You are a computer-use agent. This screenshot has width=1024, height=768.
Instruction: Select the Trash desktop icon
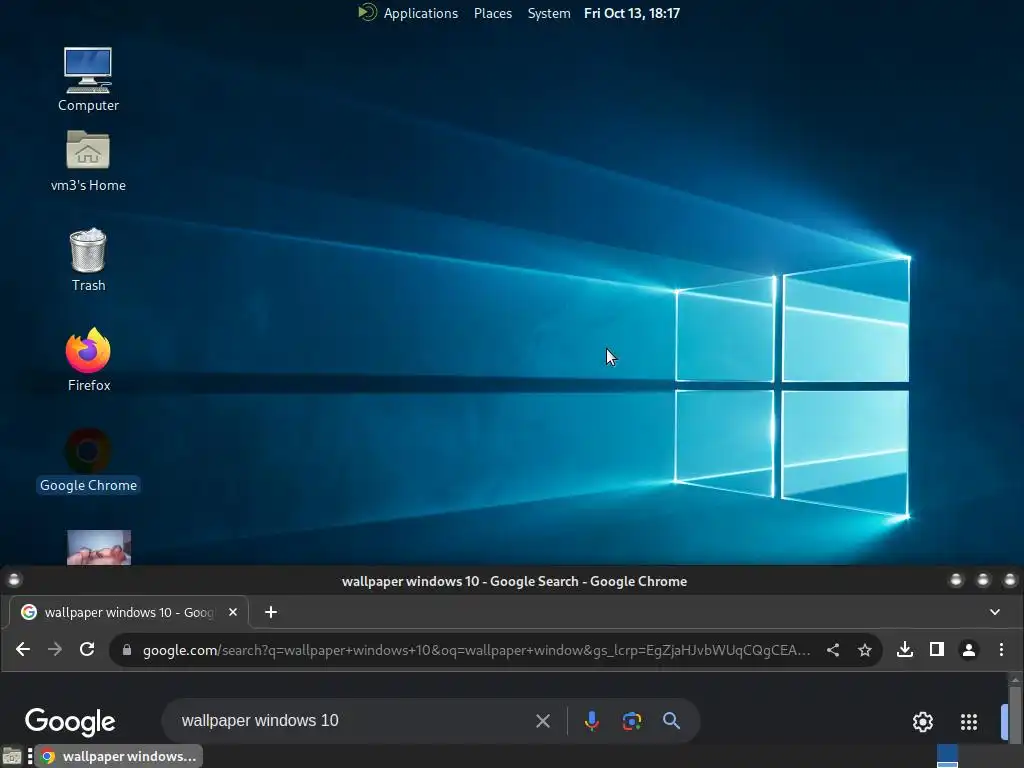(88, 259)
